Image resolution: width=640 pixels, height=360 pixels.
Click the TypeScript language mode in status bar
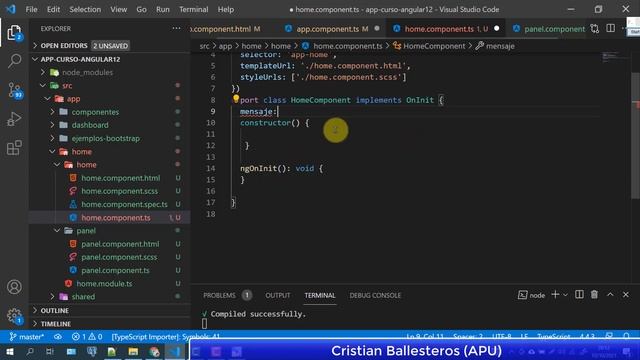pyautogui.click(x=553, y=337)
